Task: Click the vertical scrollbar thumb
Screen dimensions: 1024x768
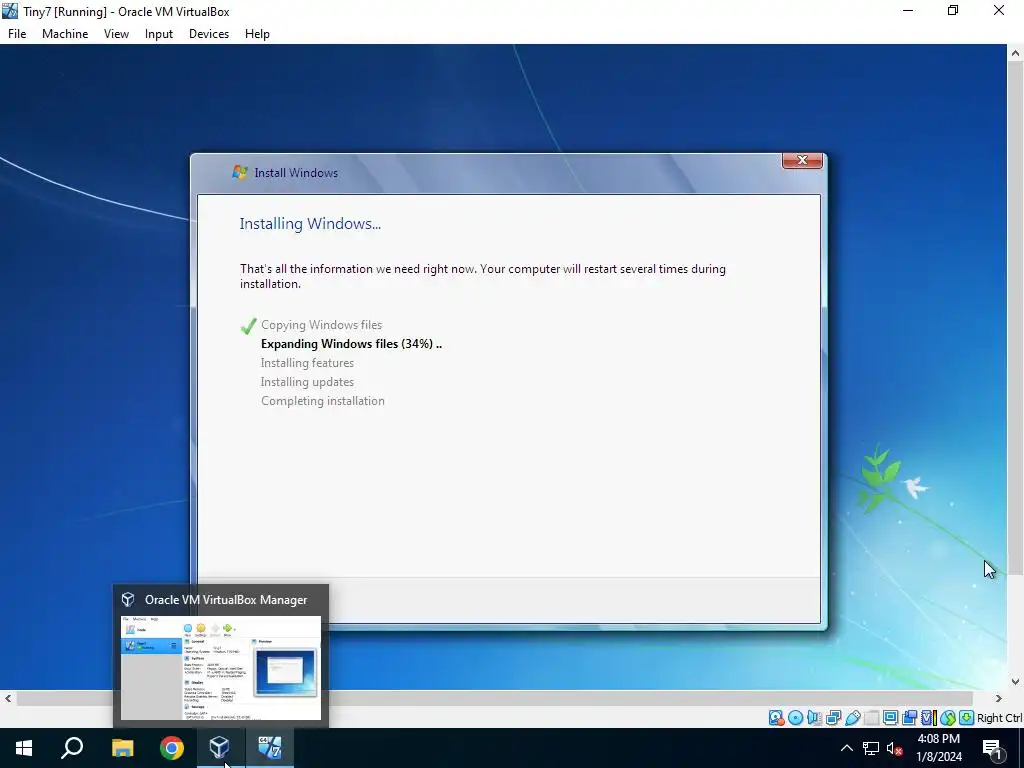Action: pyautogui.click(x=1016, y=319)
